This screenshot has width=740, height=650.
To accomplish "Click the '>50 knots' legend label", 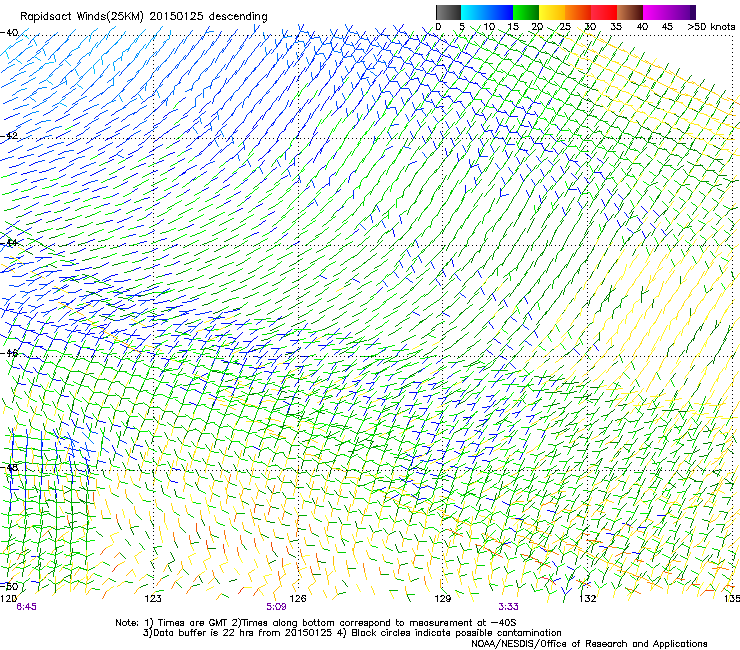I will click(x=711, y=27).
